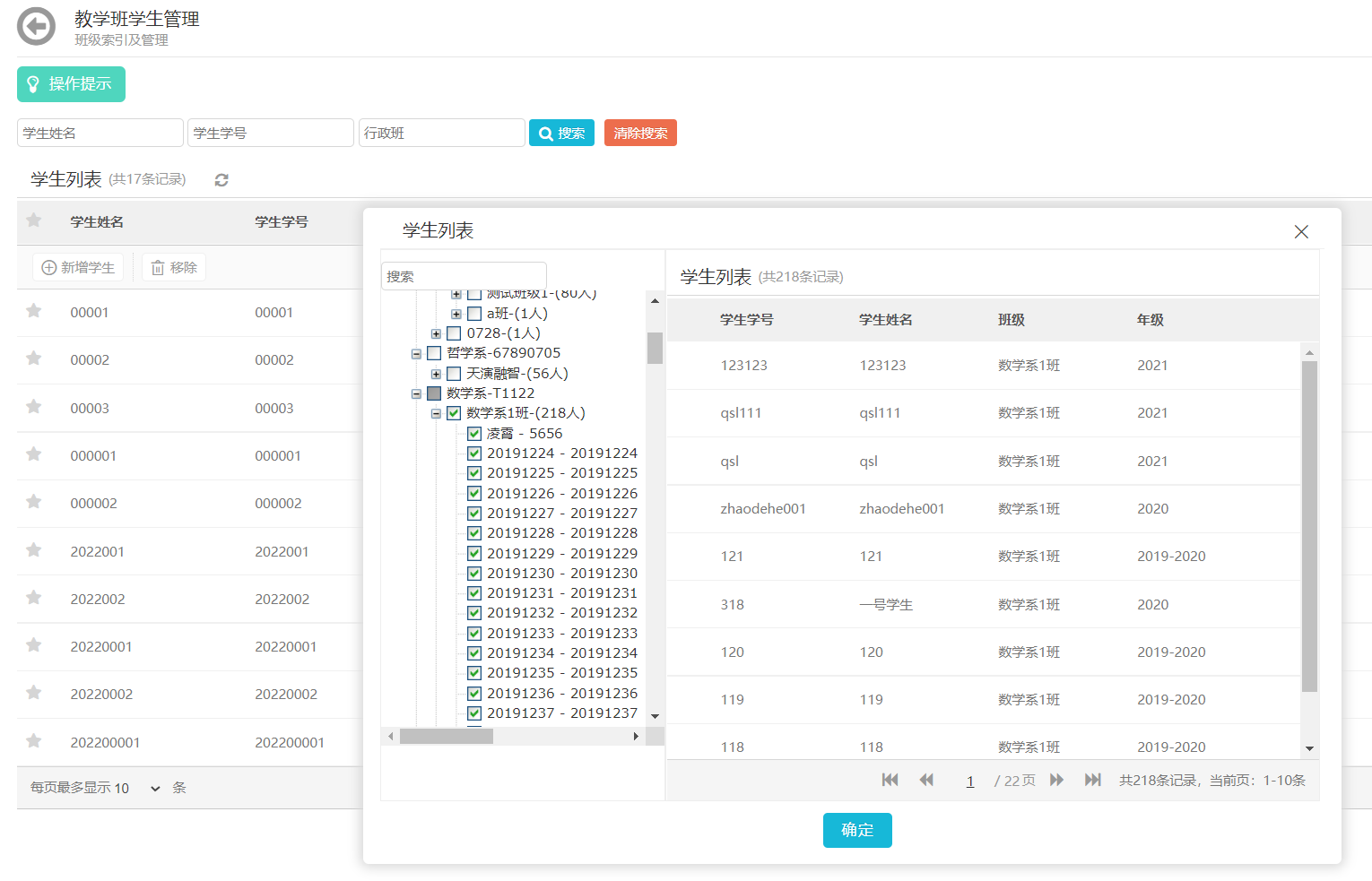
Task: Click the tree horizontal scrollbar thumb
Action: coord(446,737)
